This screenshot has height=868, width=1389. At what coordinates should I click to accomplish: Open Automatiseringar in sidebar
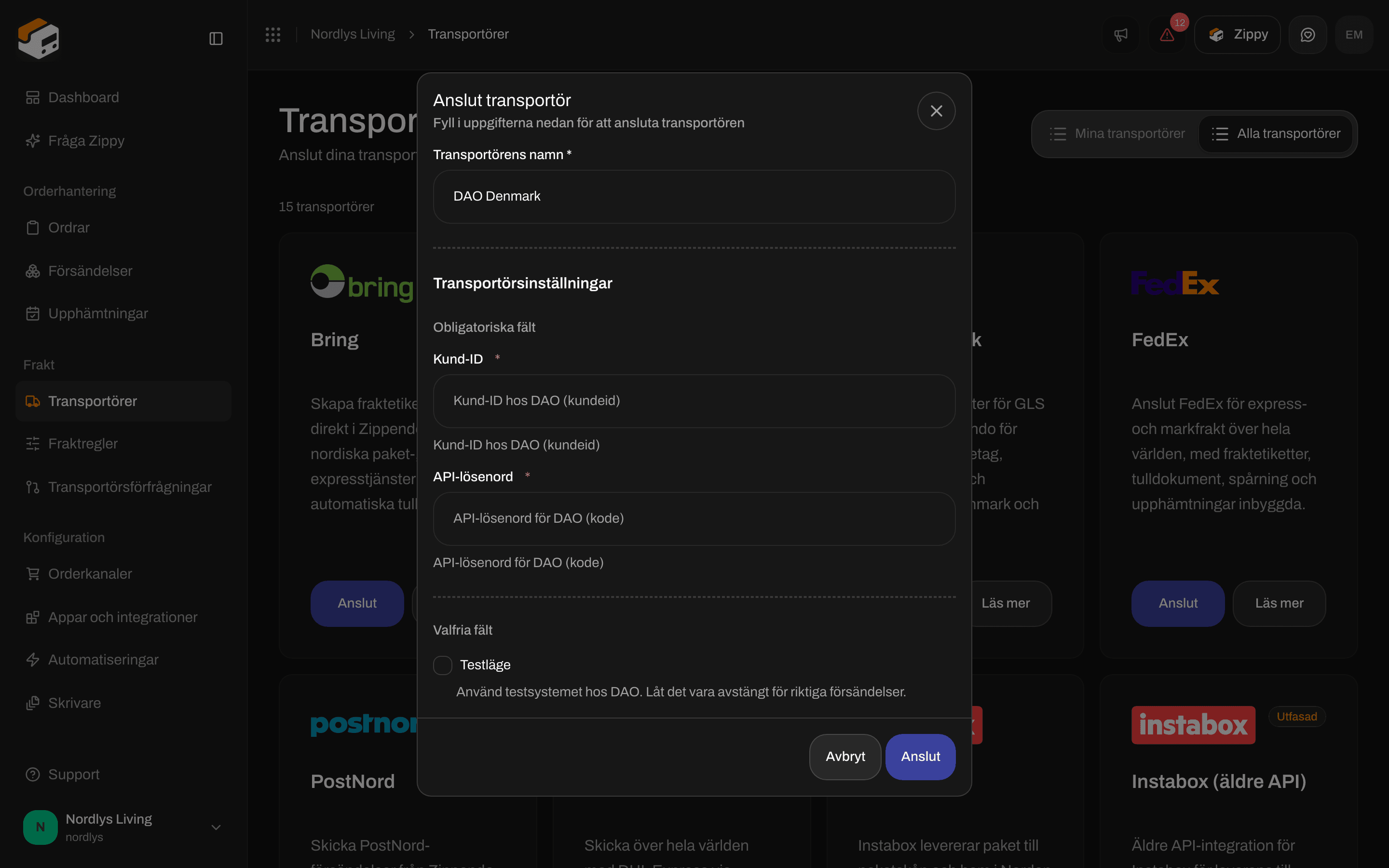123,660
